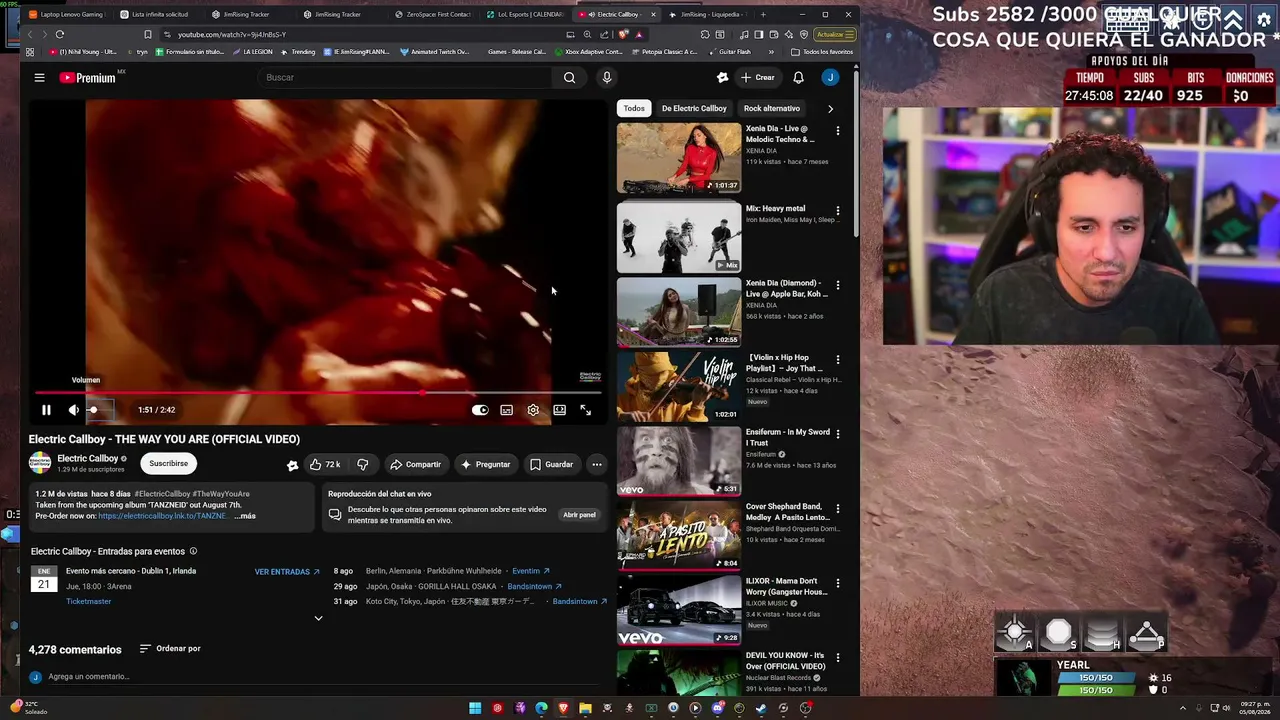
Task: Show more filter chips with the arrow
Action: click(830, 108)
